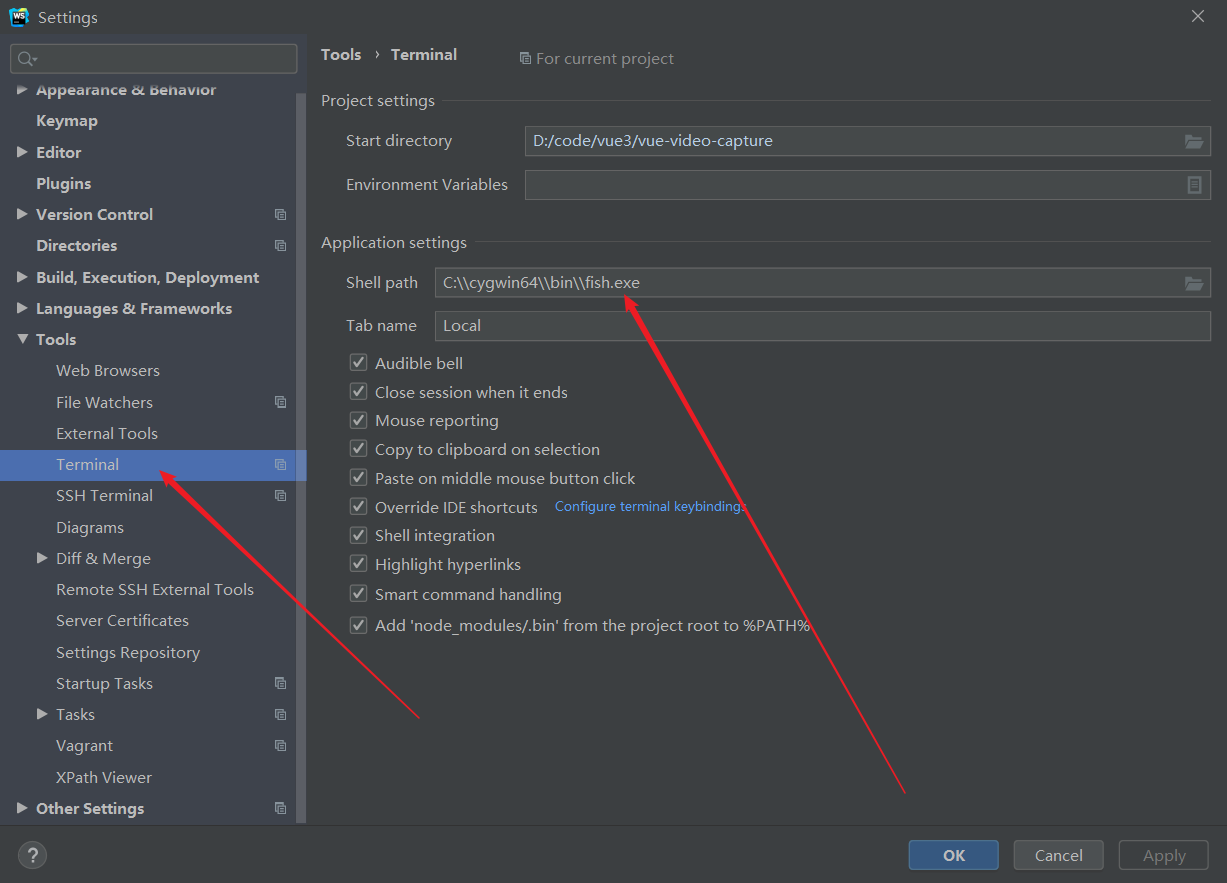The width and height of the screenshot is (1227, 883).
Task: Expand the Diff & Merge node
Action: tap(42, 559)
